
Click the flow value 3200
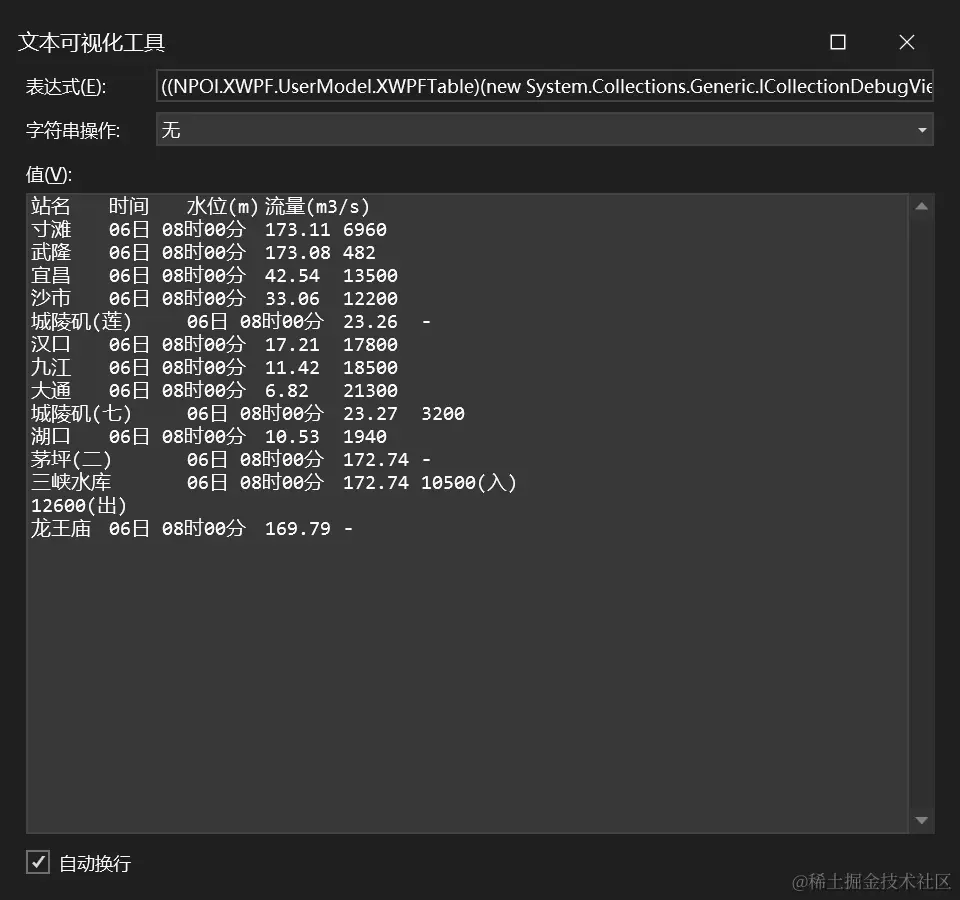443,413
